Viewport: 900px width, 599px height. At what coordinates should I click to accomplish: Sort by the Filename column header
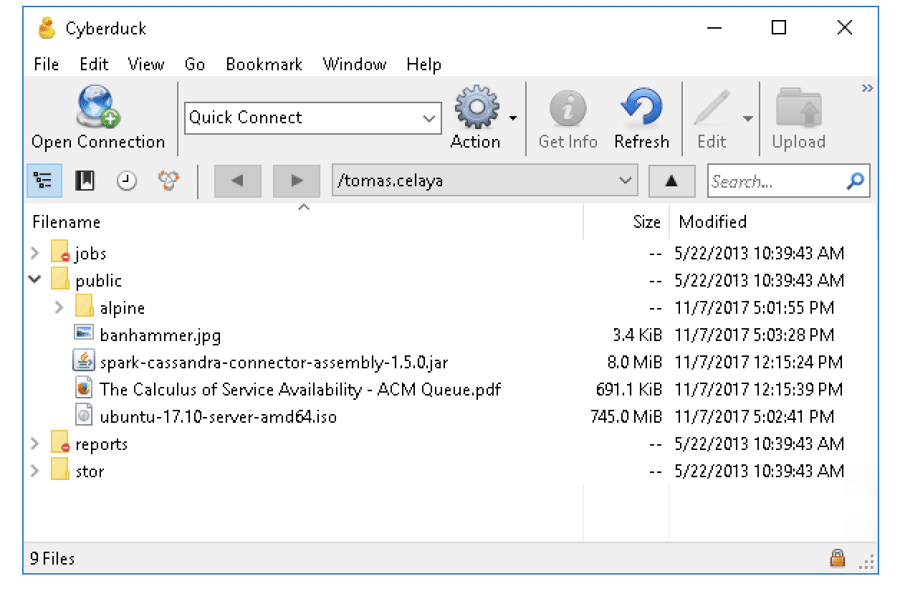(304, 221)
